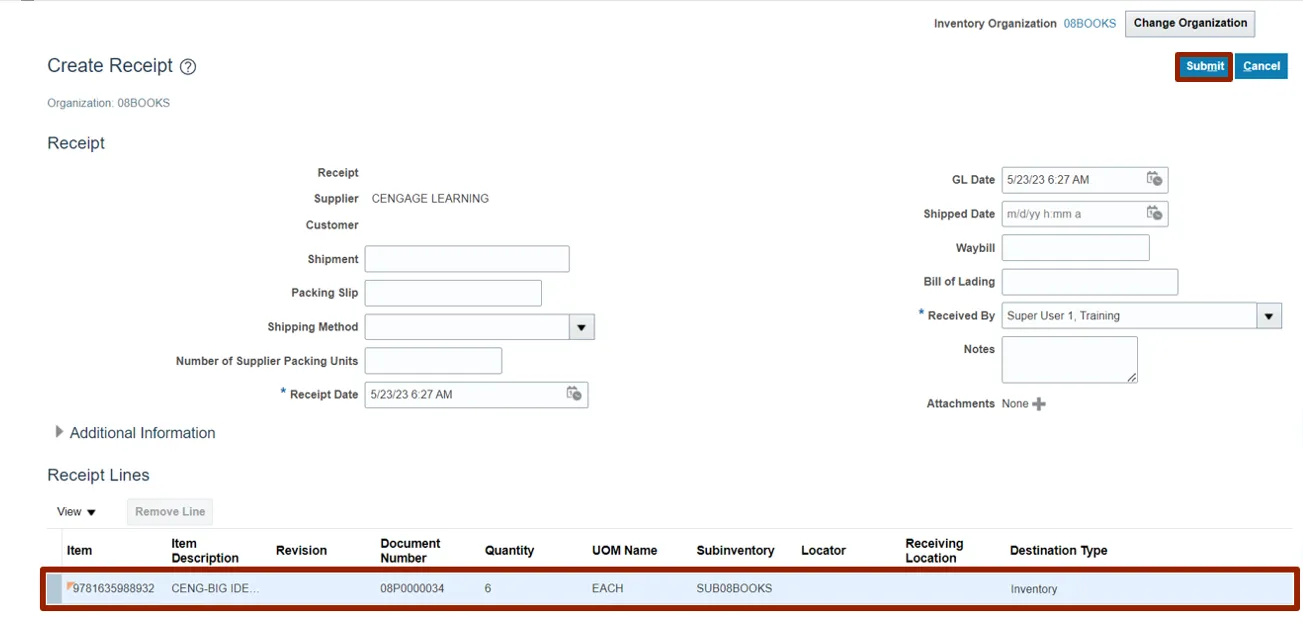
Task: Open the Create Receipt help icon
Action: coord(188,67)
